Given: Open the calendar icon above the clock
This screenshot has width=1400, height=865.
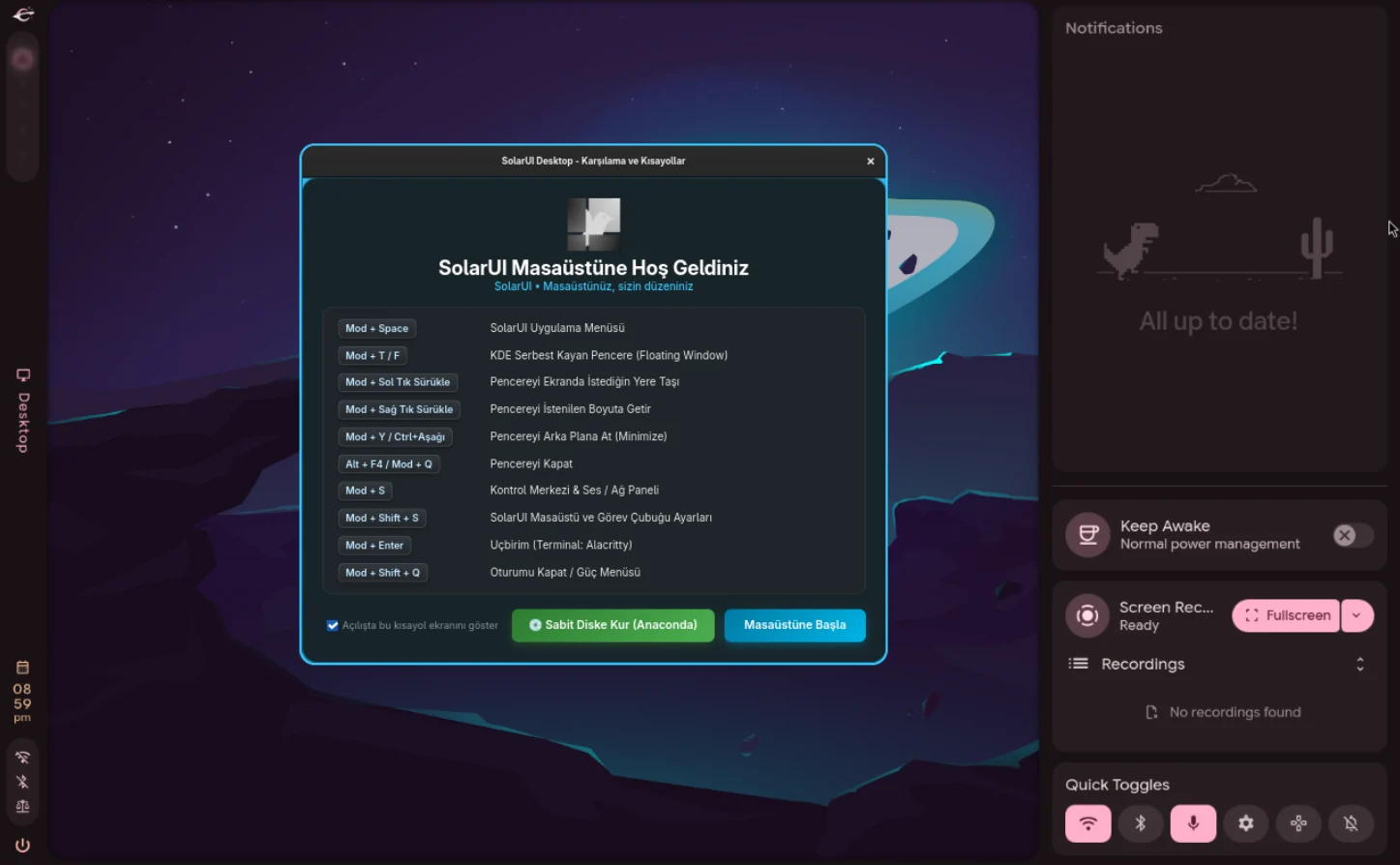Looking at the screenshot, I should (22, 668).
